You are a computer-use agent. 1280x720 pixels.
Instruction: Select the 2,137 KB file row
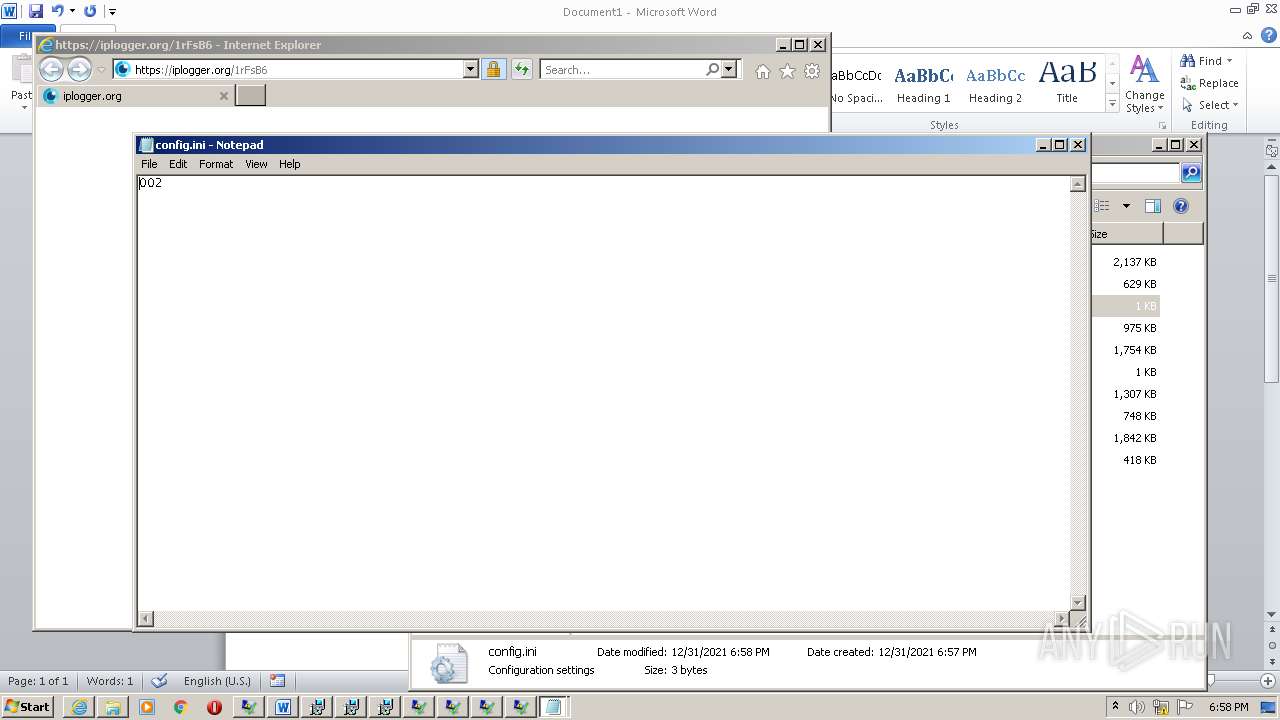pos(1125,262)
